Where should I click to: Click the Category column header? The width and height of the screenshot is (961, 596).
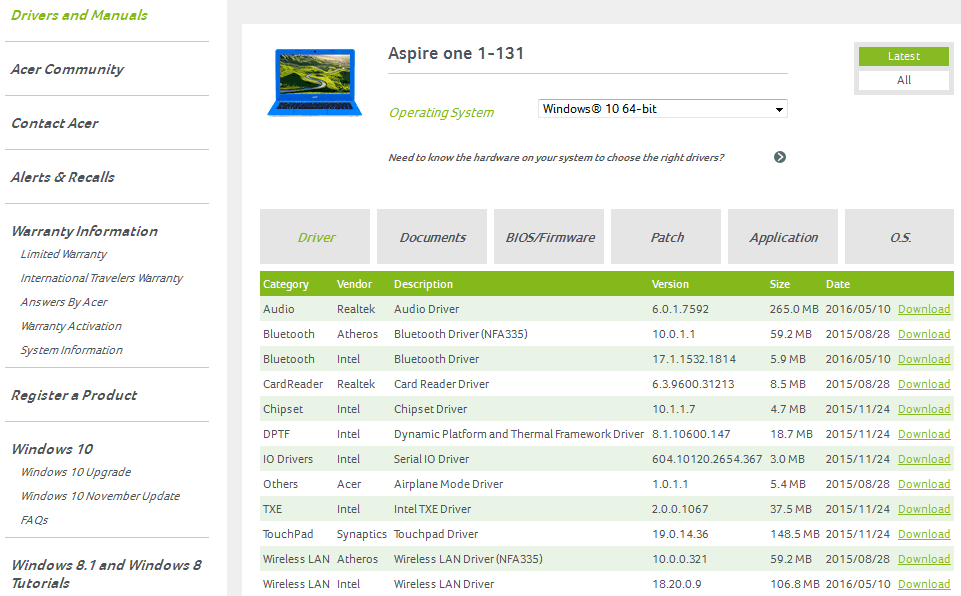coord(286,284)
